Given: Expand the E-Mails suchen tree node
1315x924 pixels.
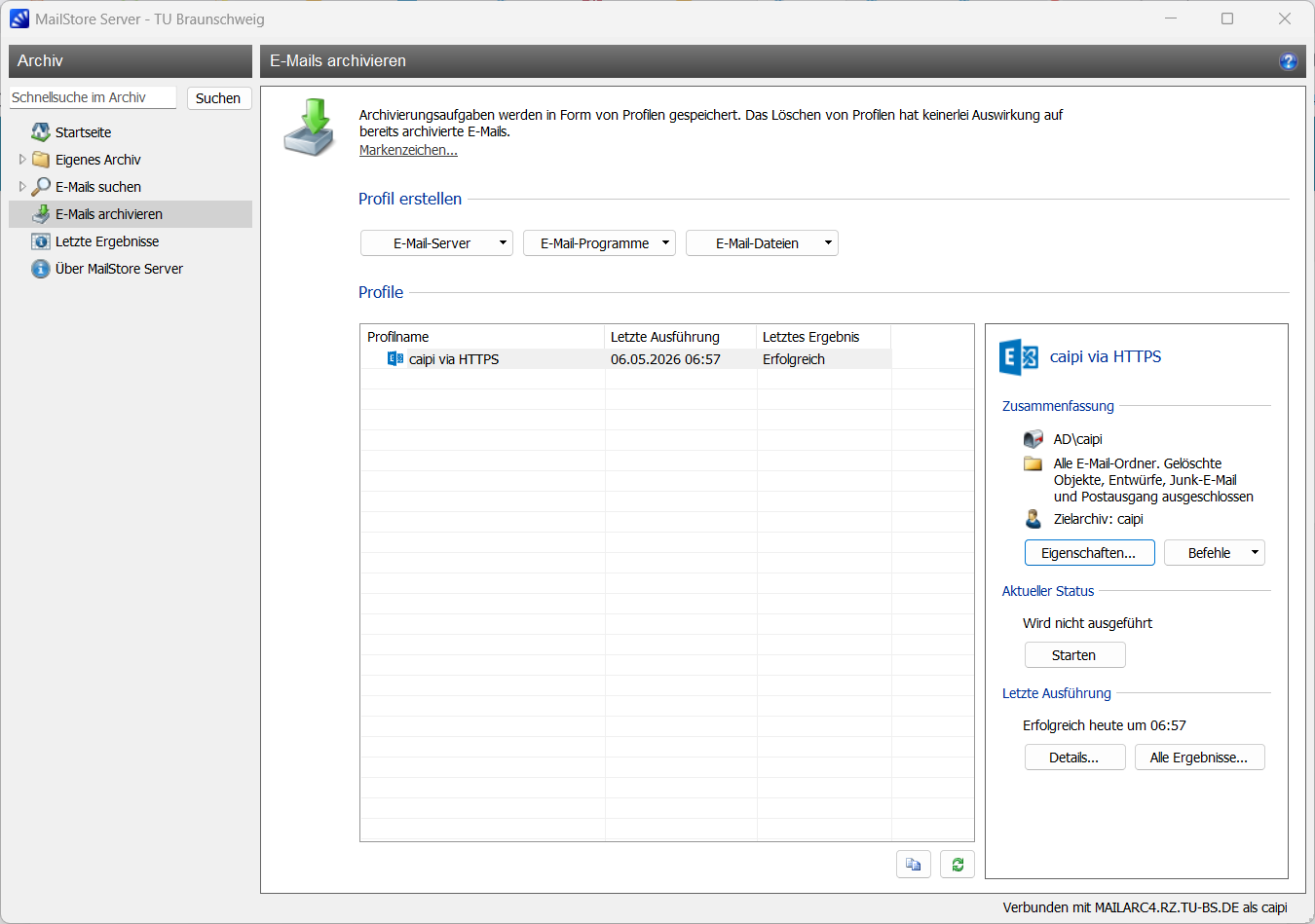Looking at the screenshot, I should 22,186.
